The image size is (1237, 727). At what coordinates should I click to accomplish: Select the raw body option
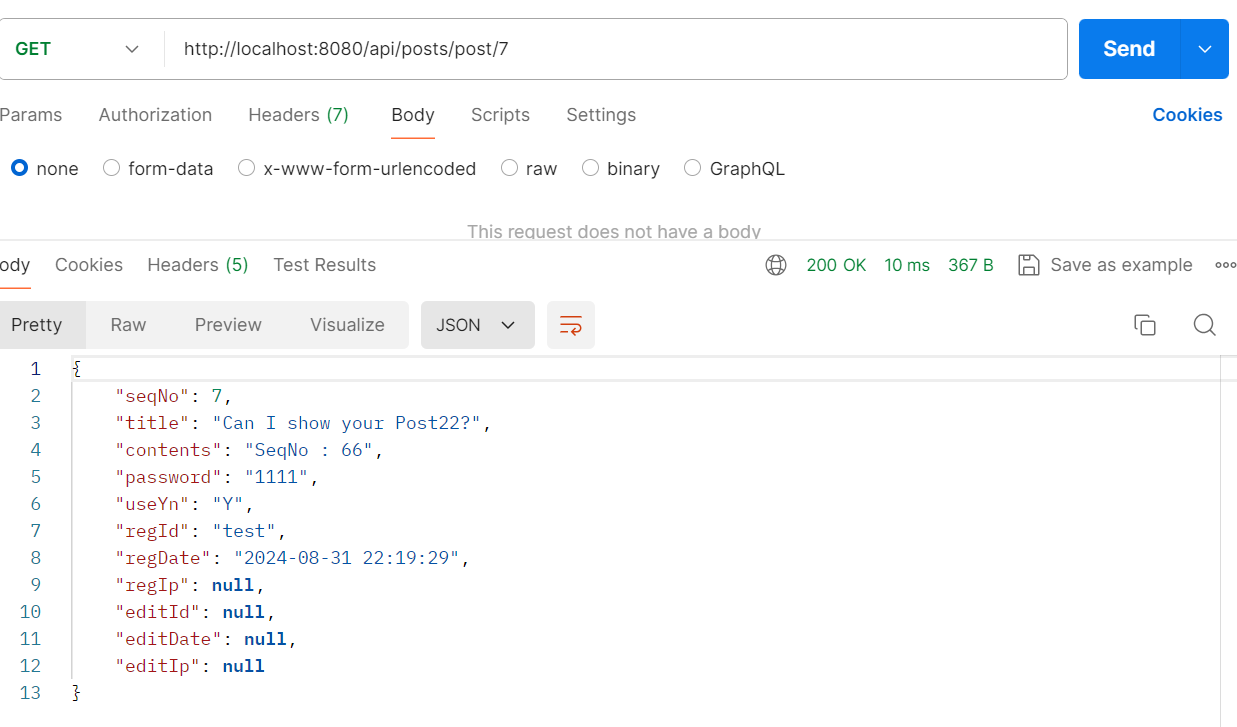coord(510,168)
